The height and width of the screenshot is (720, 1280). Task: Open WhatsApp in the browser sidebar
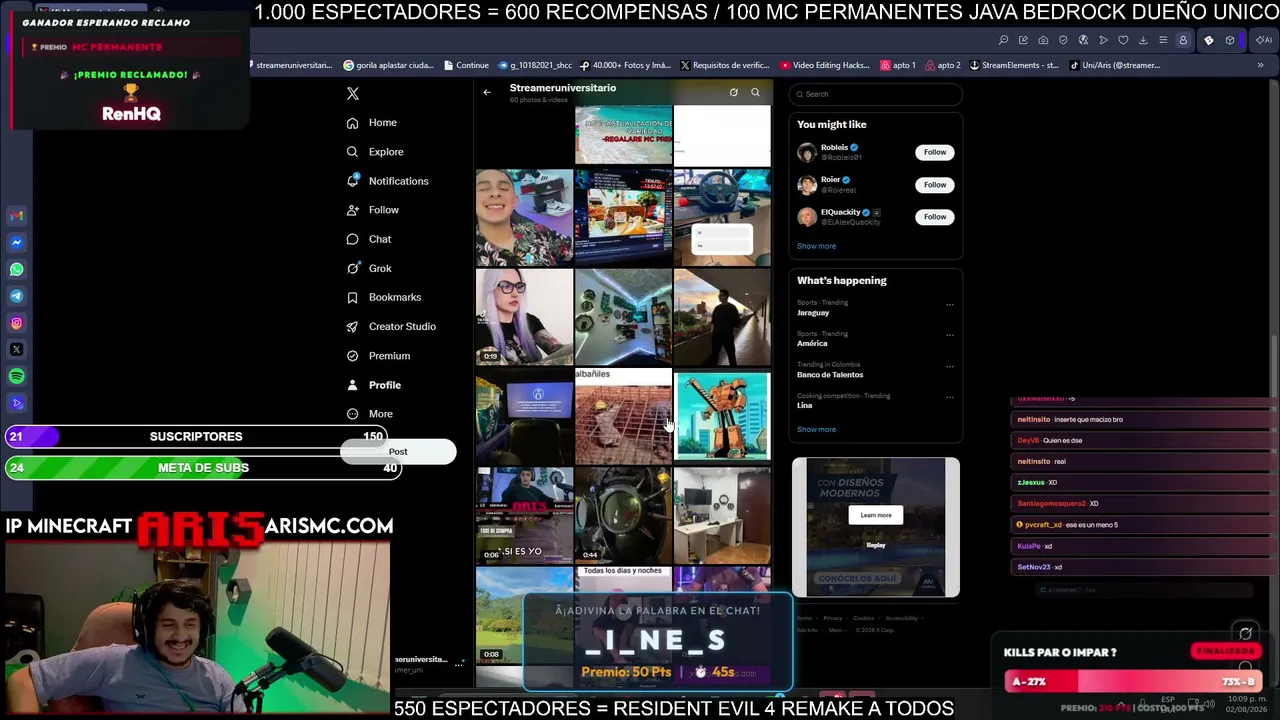[x=17, y=270]
